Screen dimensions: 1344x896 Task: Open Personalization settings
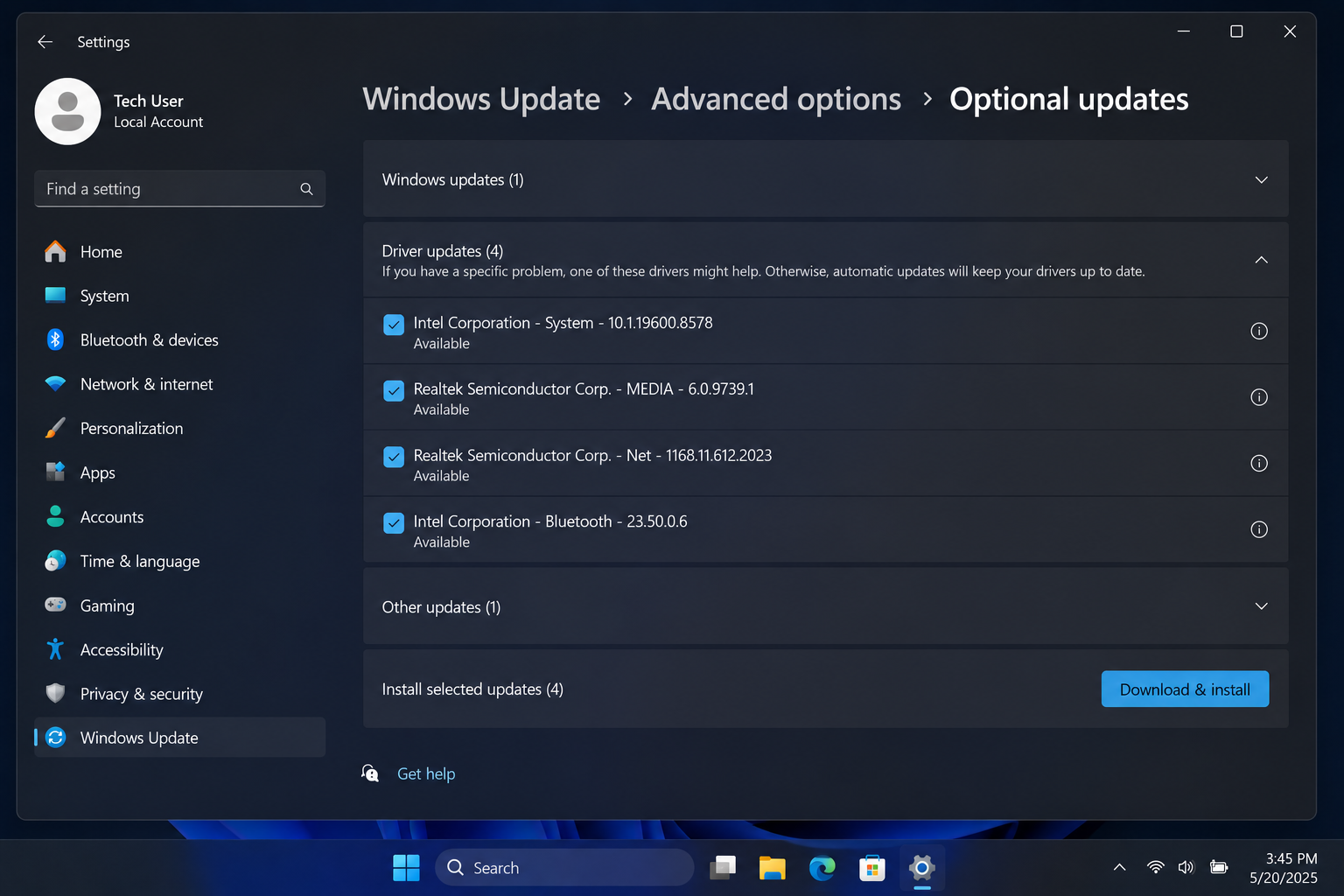click(179, 428)
